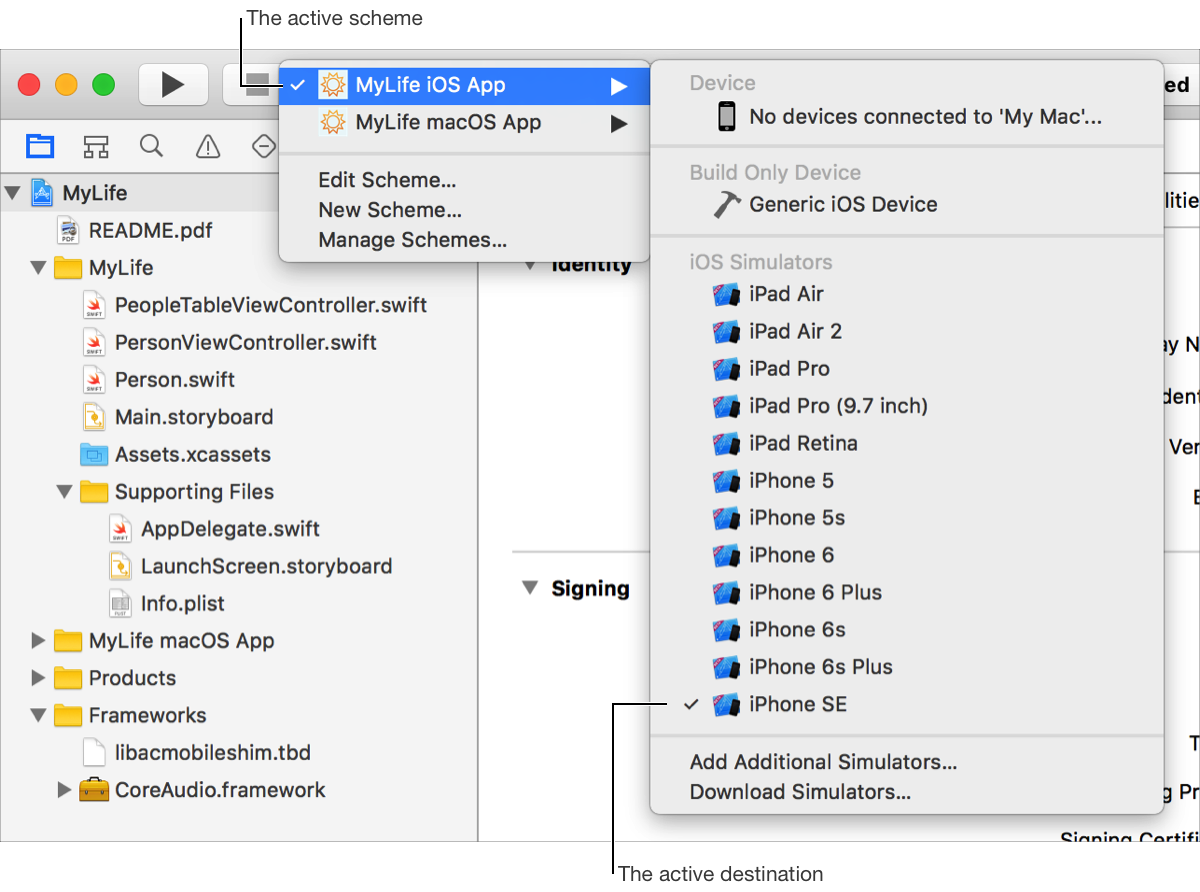Collapse the Signing section triangle

click(x=530, y=588)
